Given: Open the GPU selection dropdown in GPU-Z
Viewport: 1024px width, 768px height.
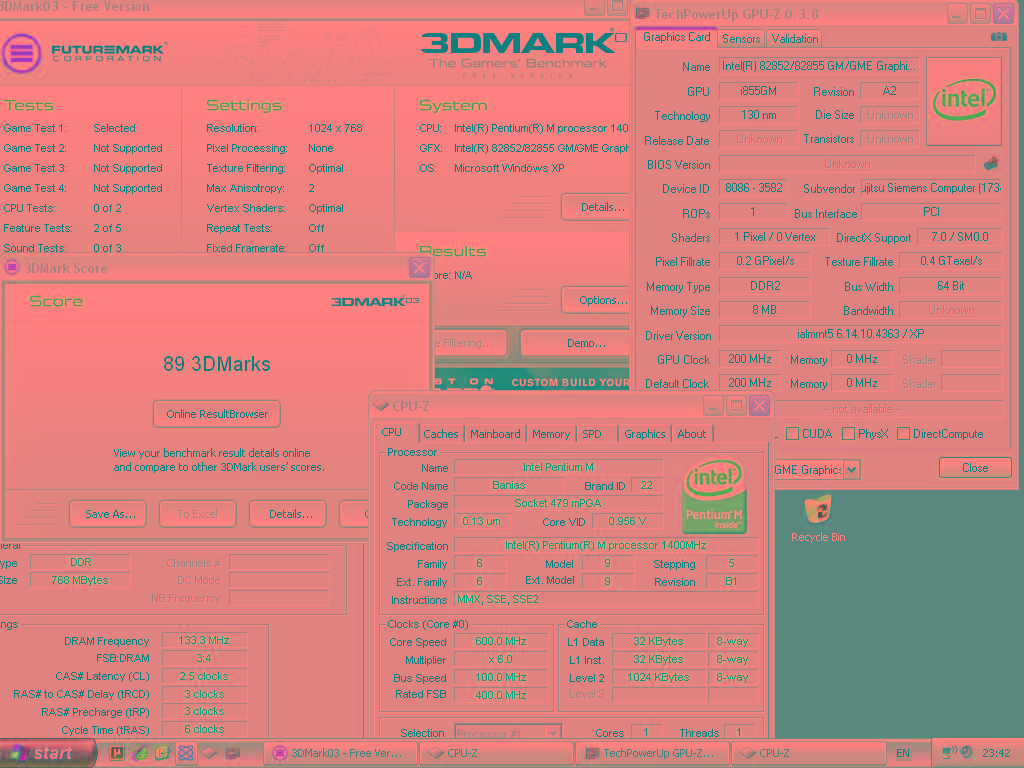Looking at the screenshot, I should (852, 470).
